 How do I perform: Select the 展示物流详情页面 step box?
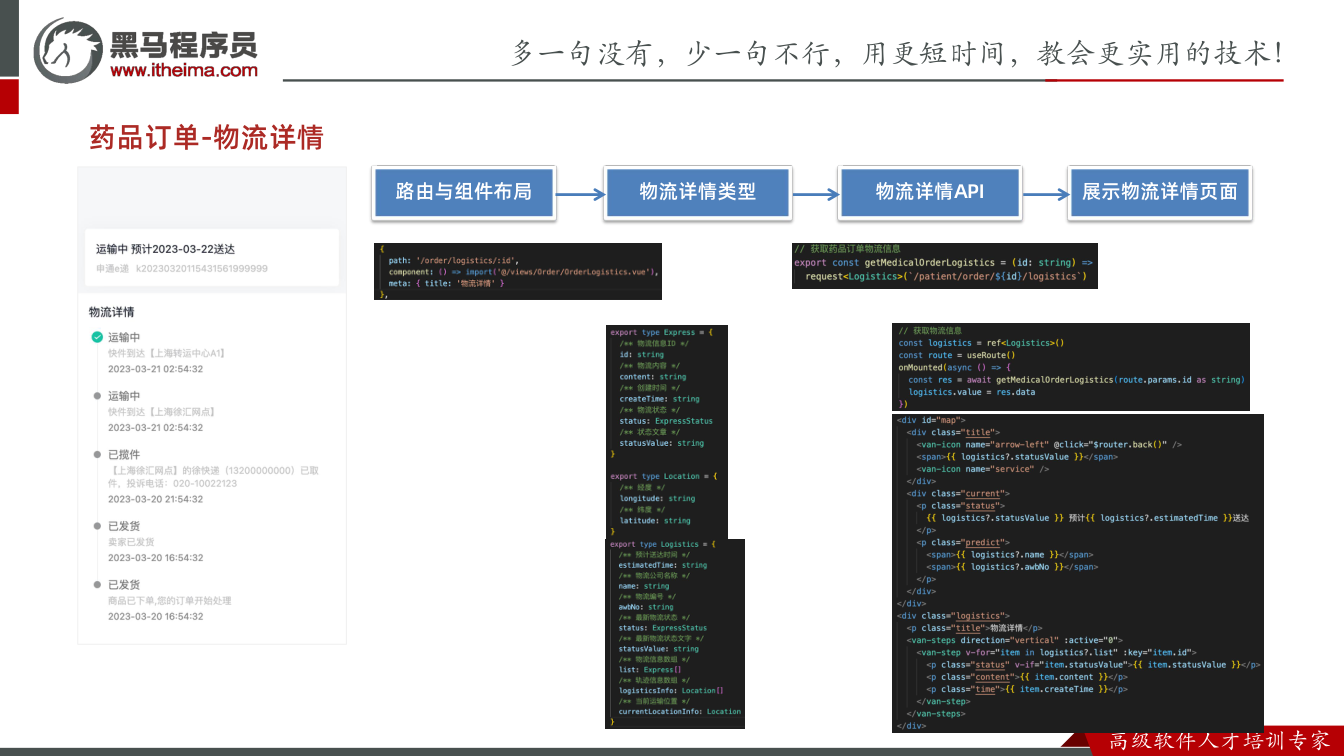point(1160,192)
